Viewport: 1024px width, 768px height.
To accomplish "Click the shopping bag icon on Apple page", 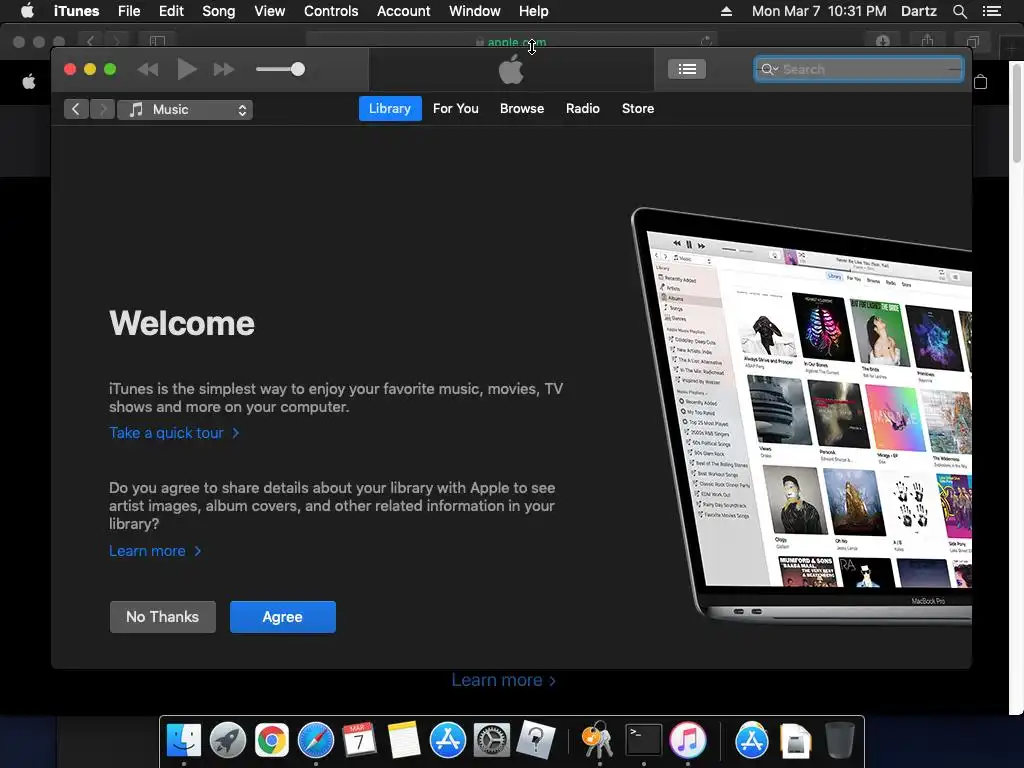I will (980, 82).
